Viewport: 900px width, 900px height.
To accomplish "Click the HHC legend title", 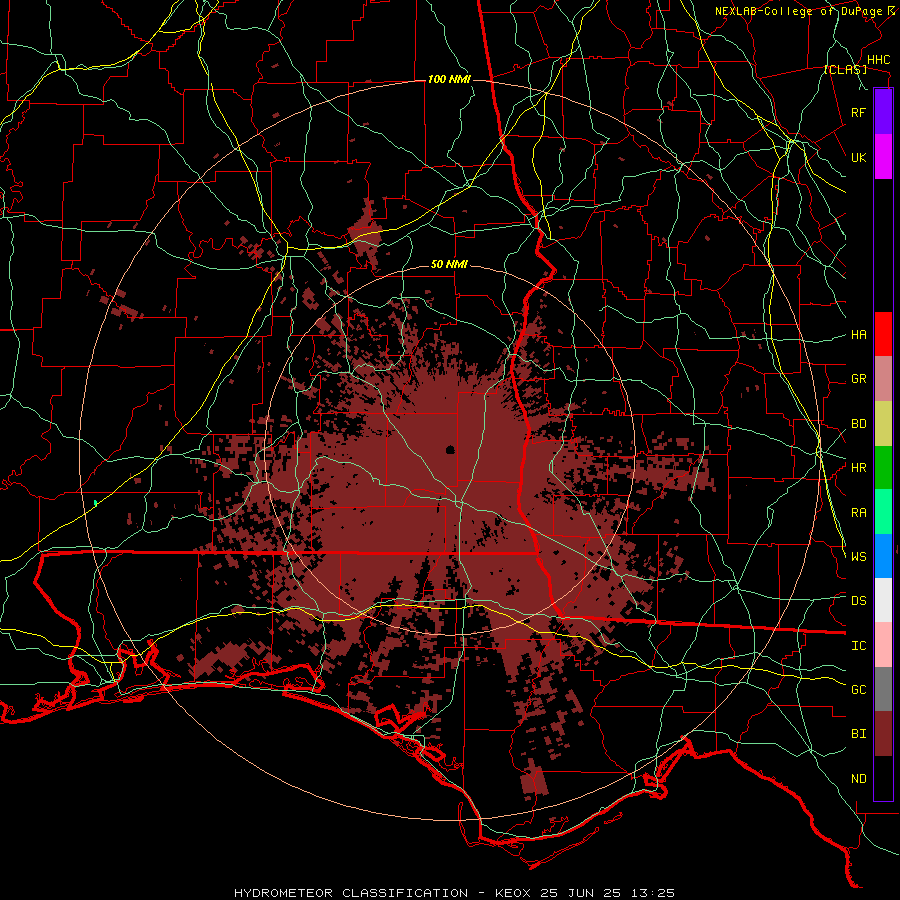I will pyautogui.click(x=878, y=60).
